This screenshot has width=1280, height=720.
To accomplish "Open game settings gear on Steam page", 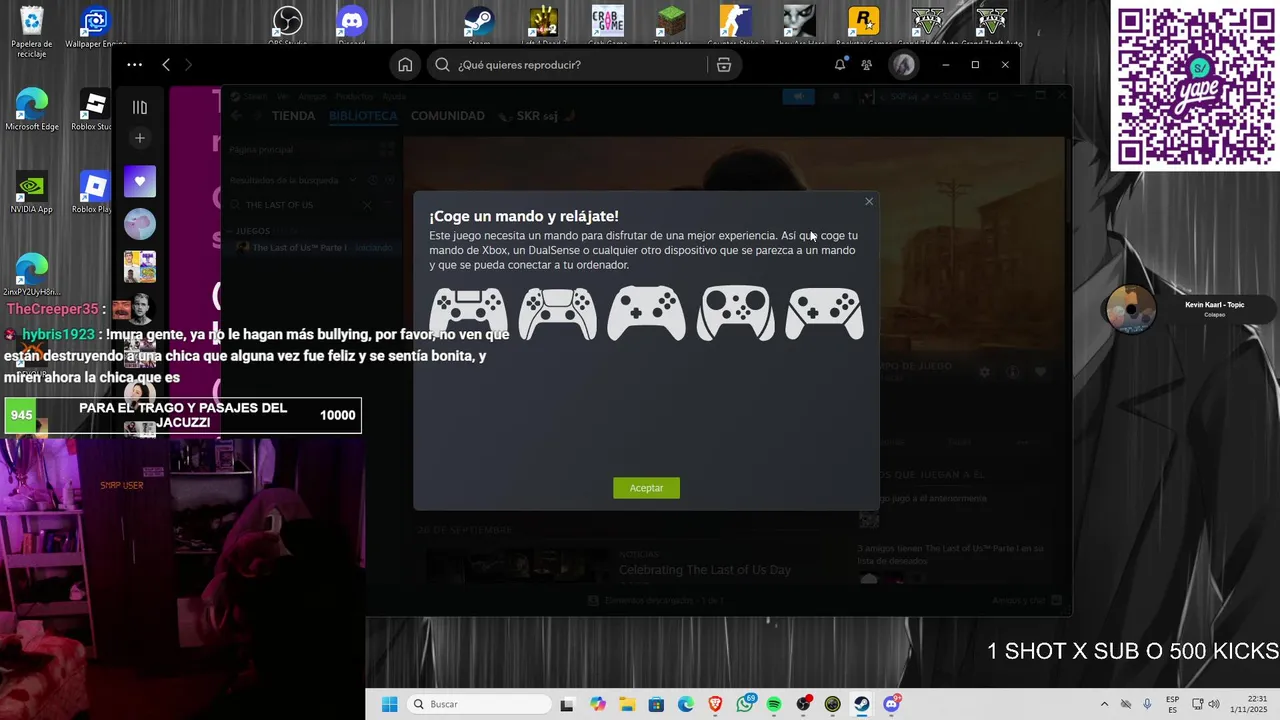I will 984,372.
